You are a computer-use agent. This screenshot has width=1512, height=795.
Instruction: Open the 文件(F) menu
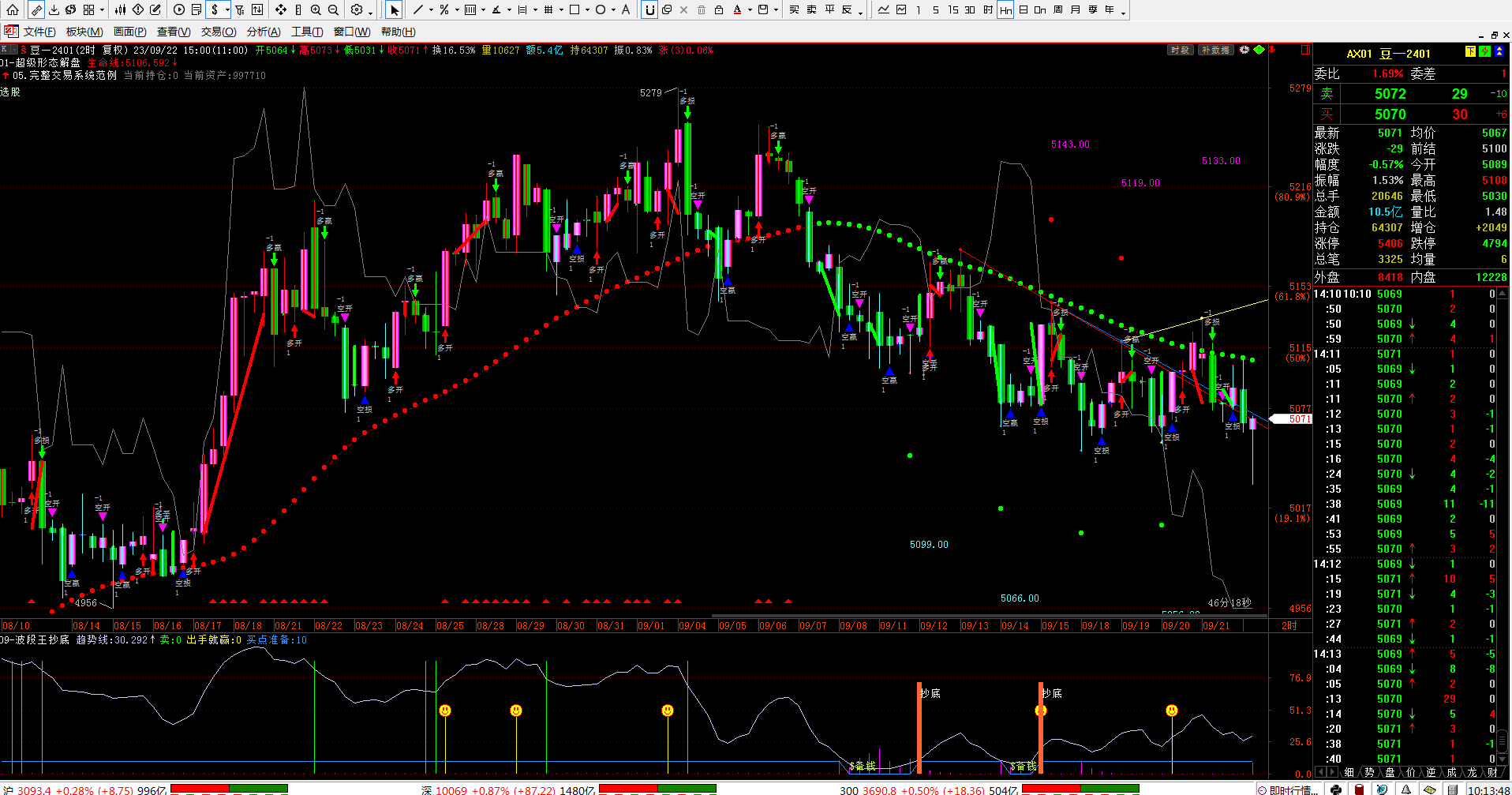point(39,32)
